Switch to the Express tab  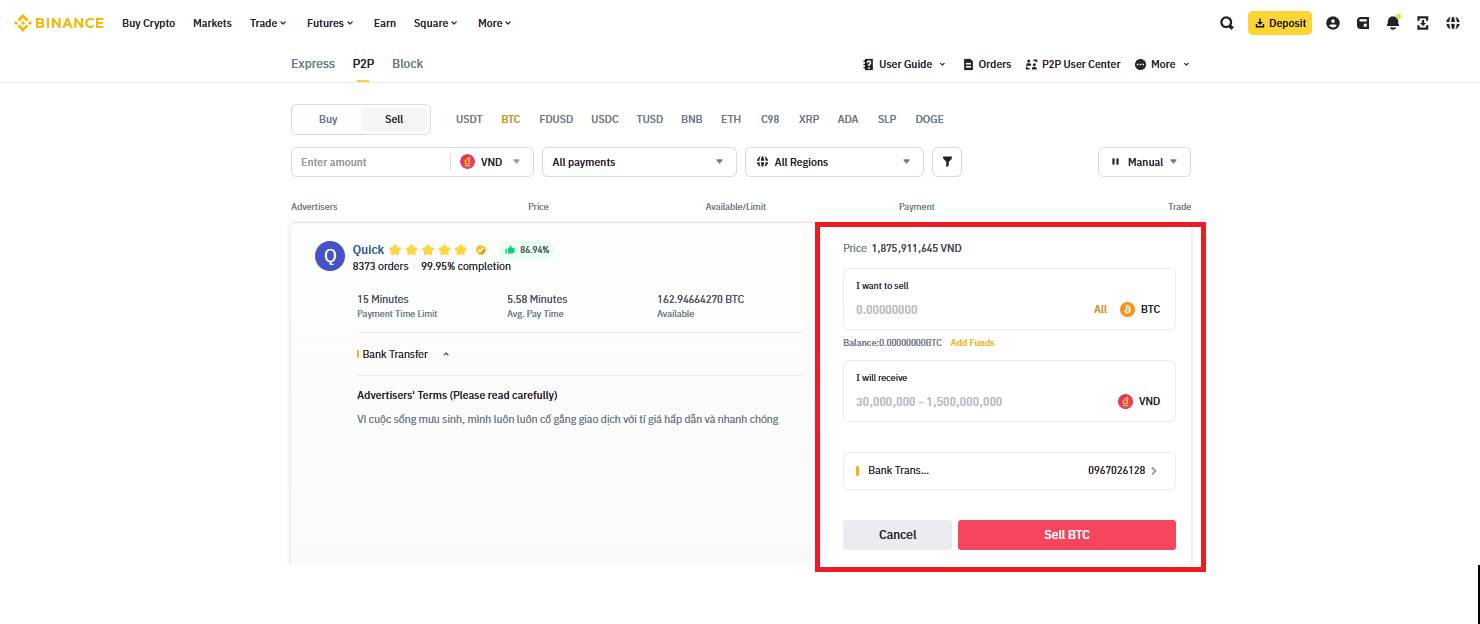tap(313, 64)
